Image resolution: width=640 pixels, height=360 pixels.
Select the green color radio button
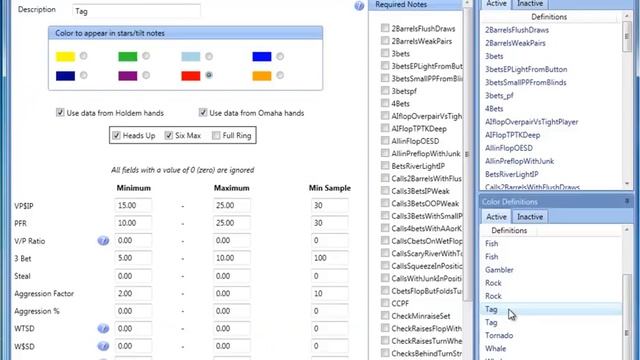click(146, 56)
